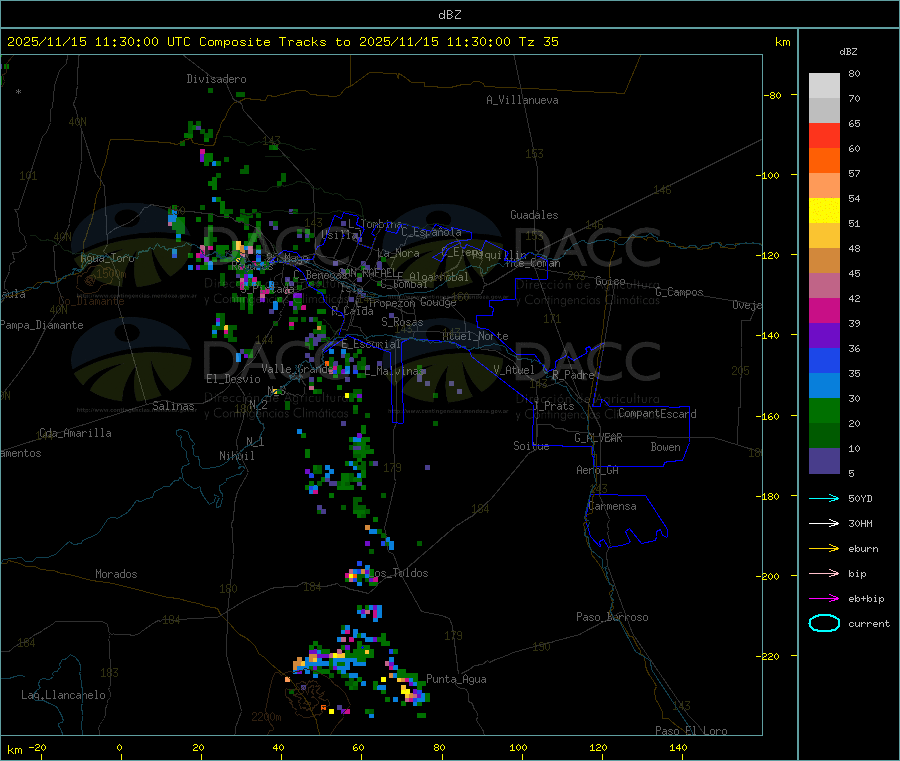Select the Soitue map label
The height and width of the screenshot is (761, 900).
pos(531,446)
